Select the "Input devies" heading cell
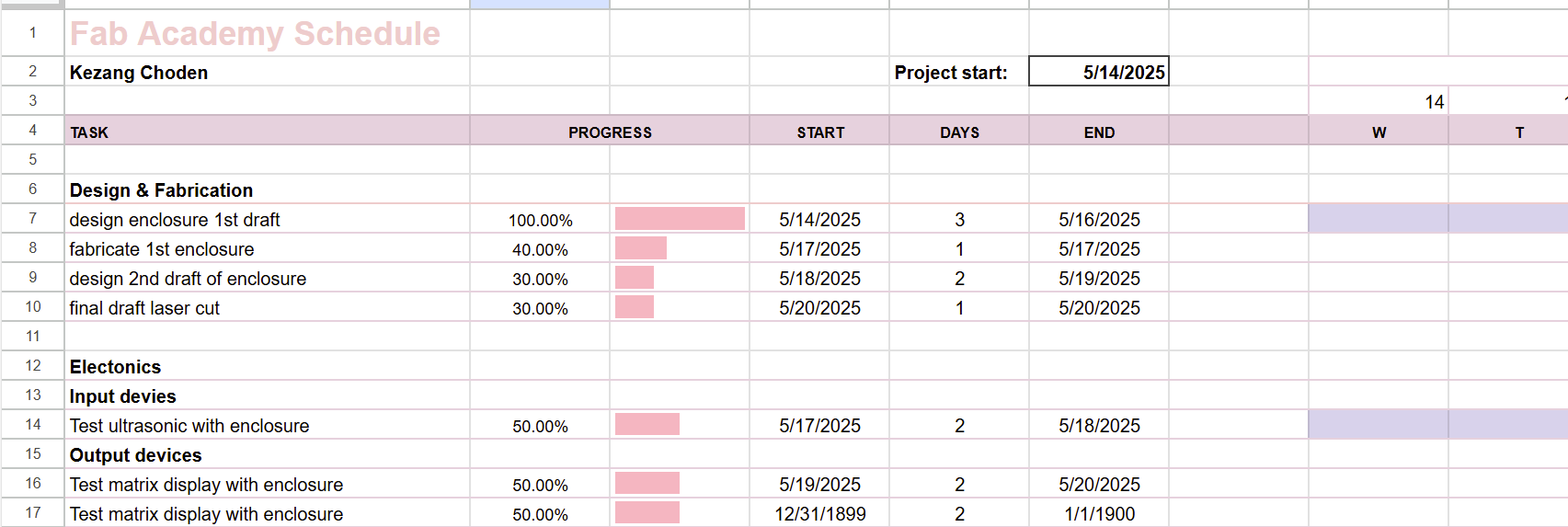1568x527 pixels. [x=122, y=396]
